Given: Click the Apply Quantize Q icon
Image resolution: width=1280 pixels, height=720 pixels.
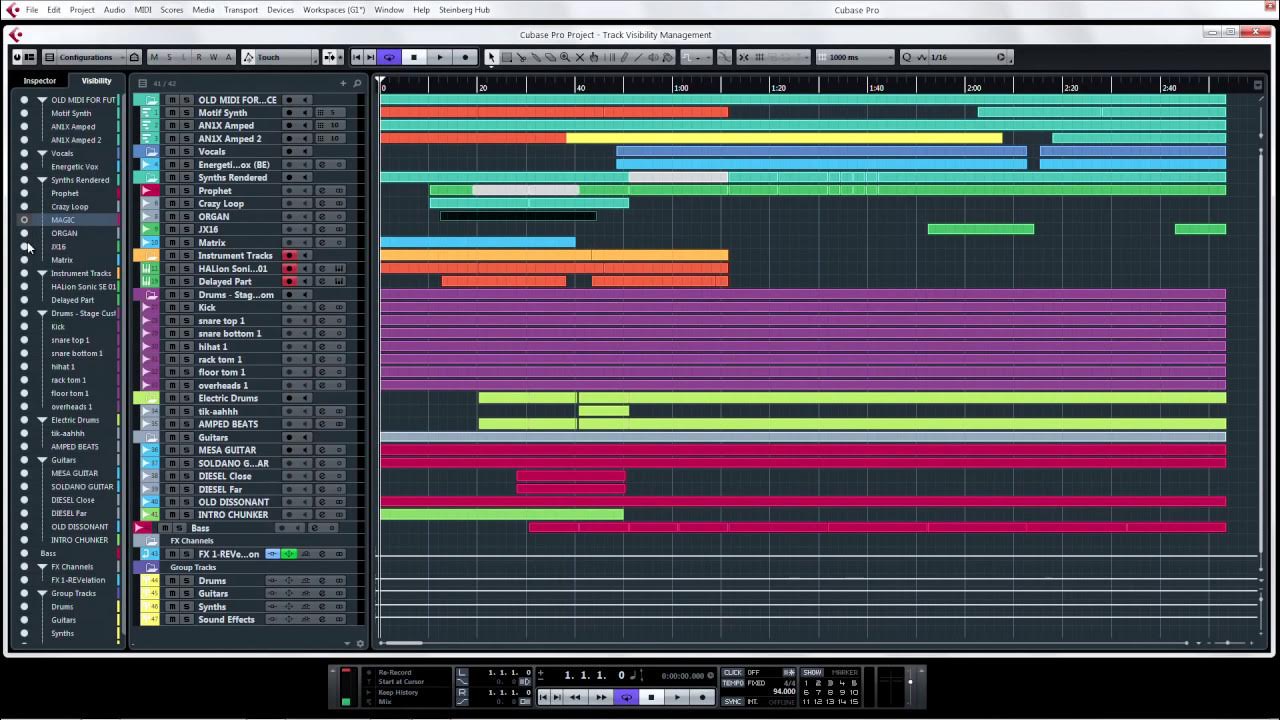Looking at the screenshot, I should coord(907,57).
